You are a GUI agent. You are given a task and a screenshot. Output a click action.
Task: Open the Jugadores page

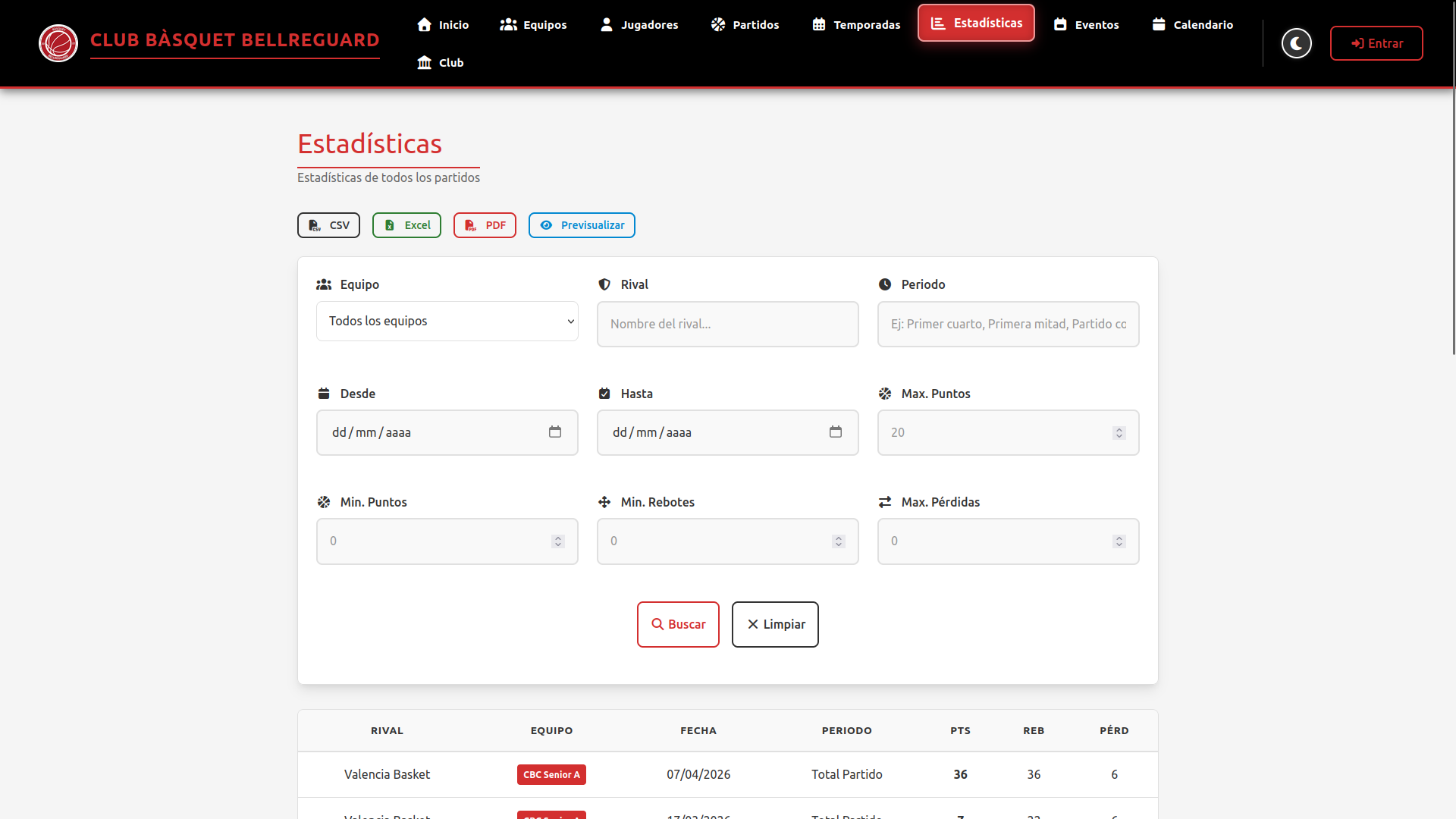(x=639, y=24)
